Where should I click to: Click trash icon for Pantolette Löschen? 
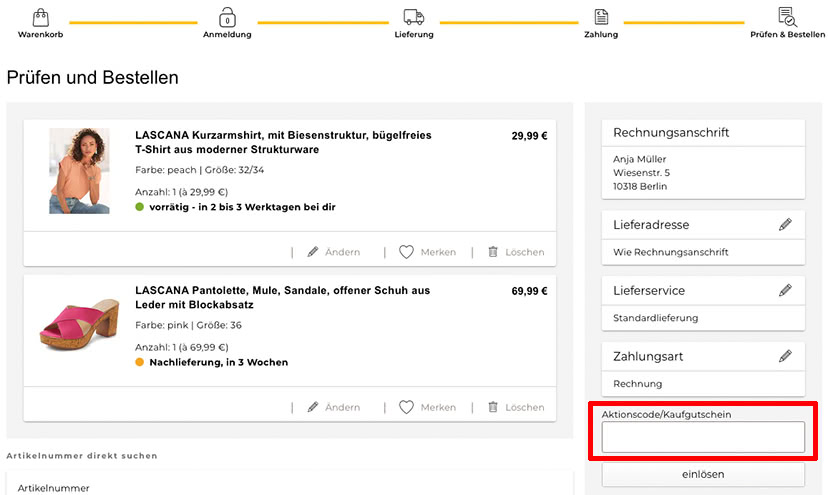point(493,407)
